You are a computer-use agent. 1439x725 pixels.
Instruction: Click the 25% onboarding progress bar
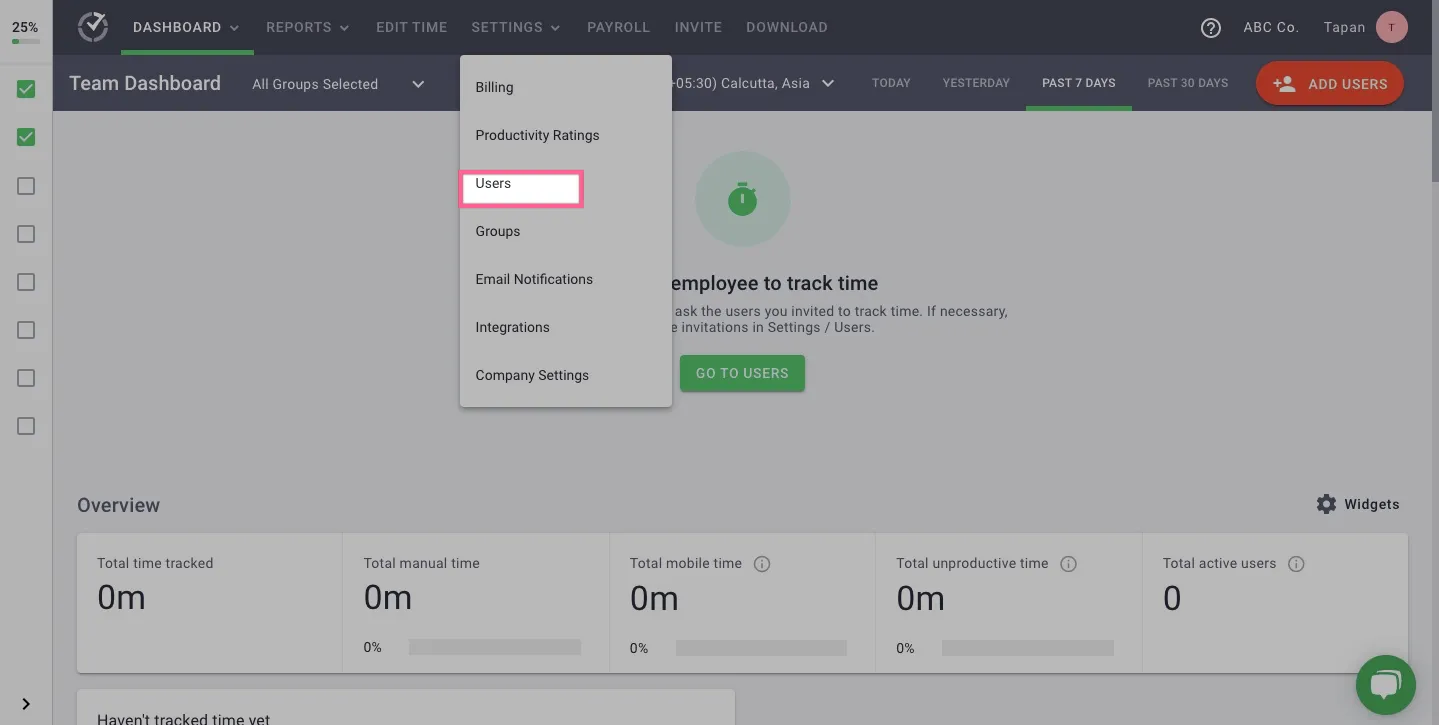(x=26, y=41)
